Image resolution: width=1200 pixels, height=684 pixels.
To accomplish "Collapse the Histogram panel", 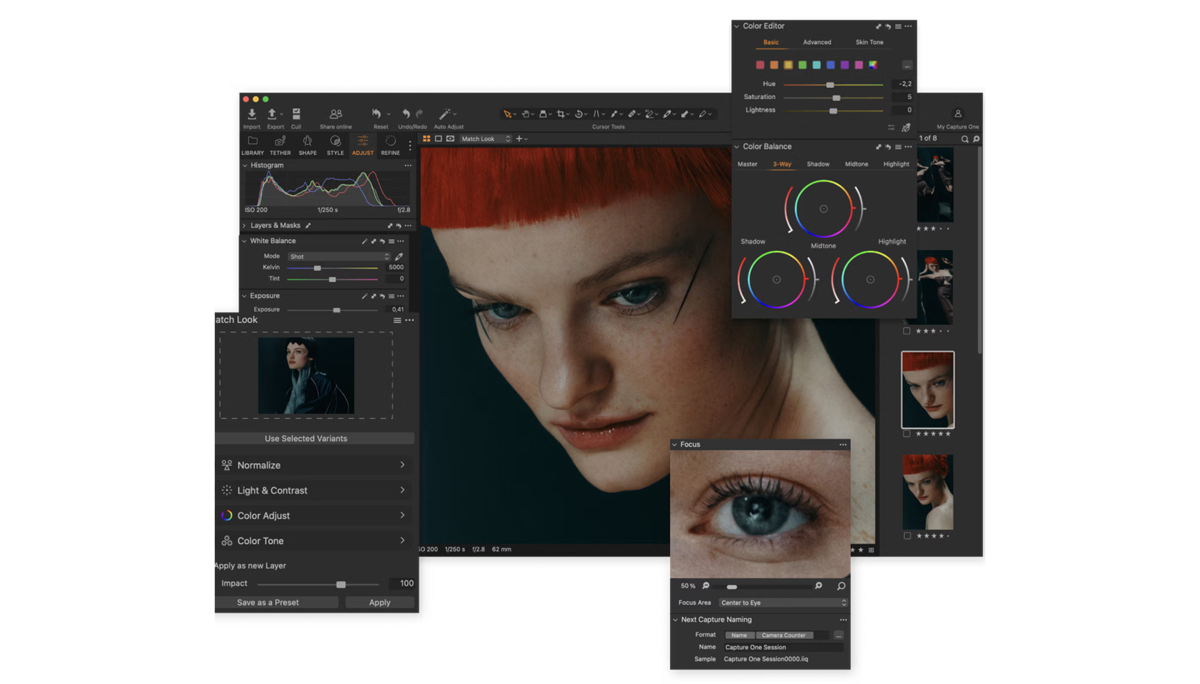I will click(245, 166).
